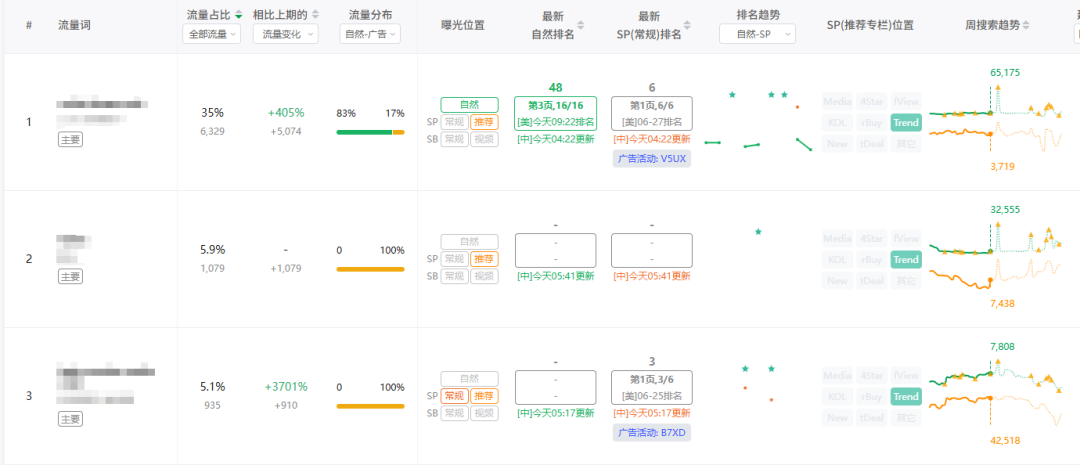
Task: Open 广告活动: B7XD campaign link
Action: pyautogui.click(x=652, y=433)
